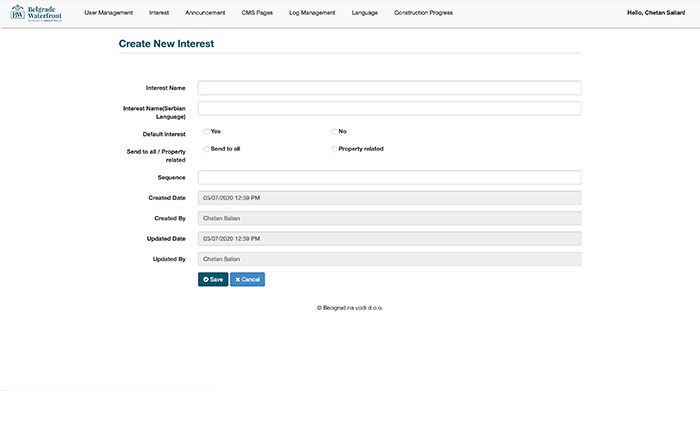Image resolution: width=700 pixels, height=435 pixels.
Task: Select No for Default Interest
Action: [334, 131]
